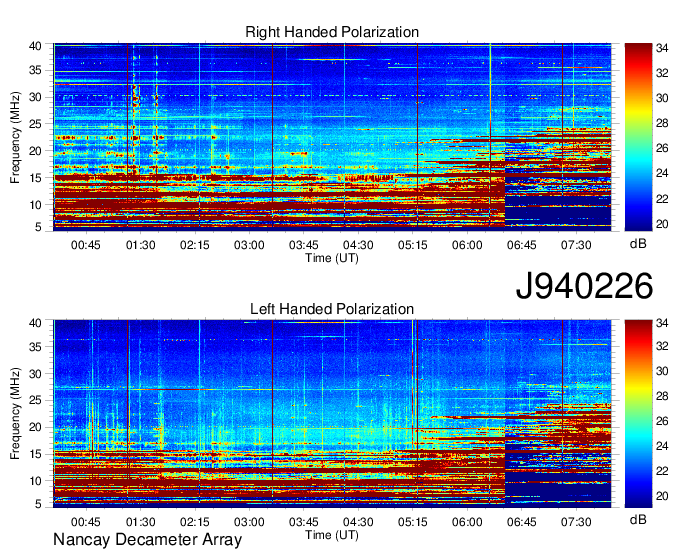Click the 20 value on the top colorbar
This screenshot has height=552, width=680.
click(x=662, y=224)
